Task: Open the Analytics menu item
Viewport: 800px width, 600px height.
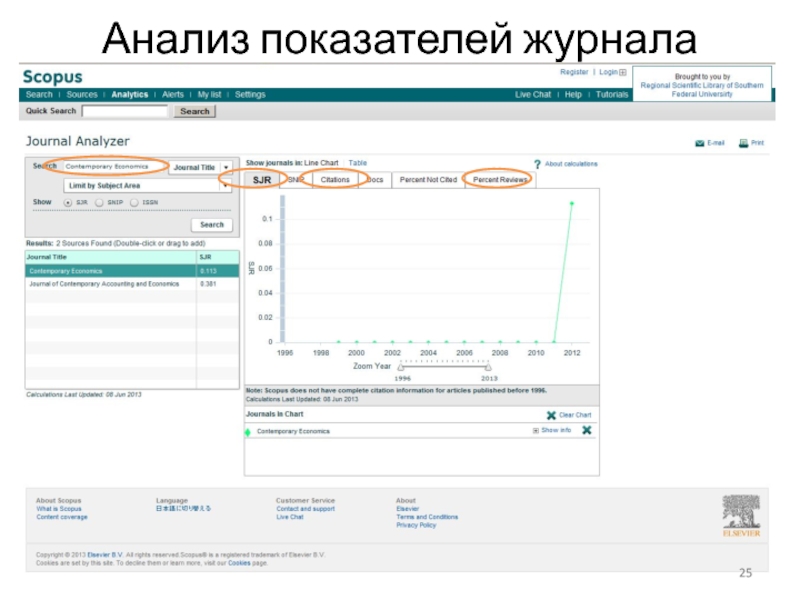Action: click(x=130, y=94)
